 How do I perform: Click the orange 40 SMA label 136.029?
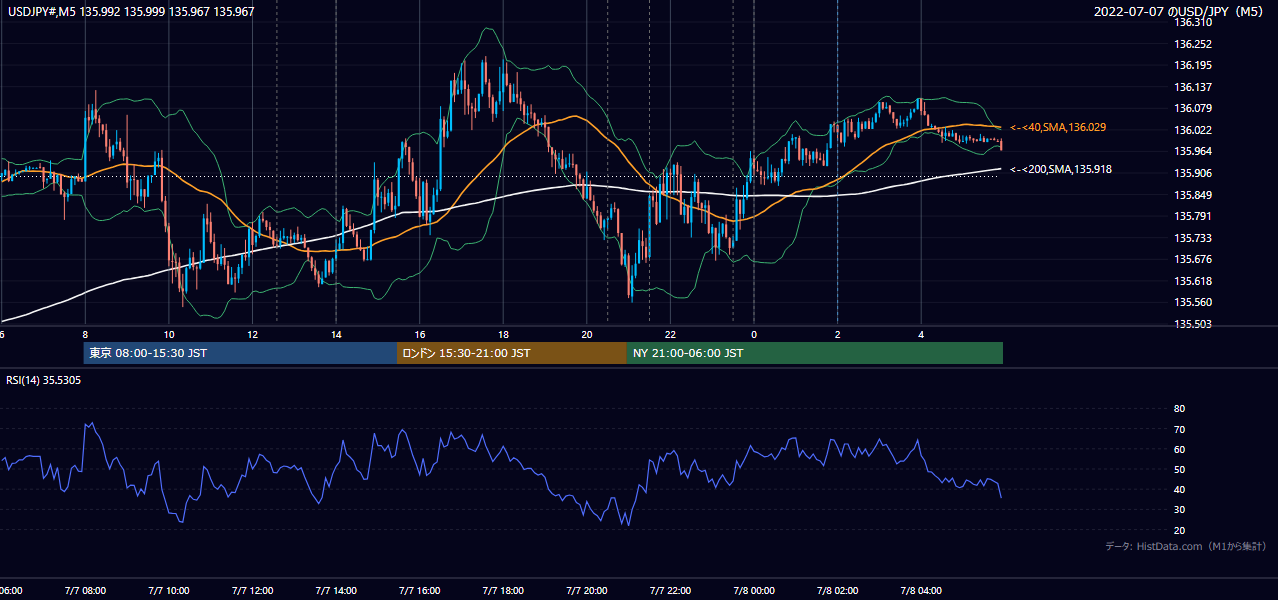[1058, 127]
